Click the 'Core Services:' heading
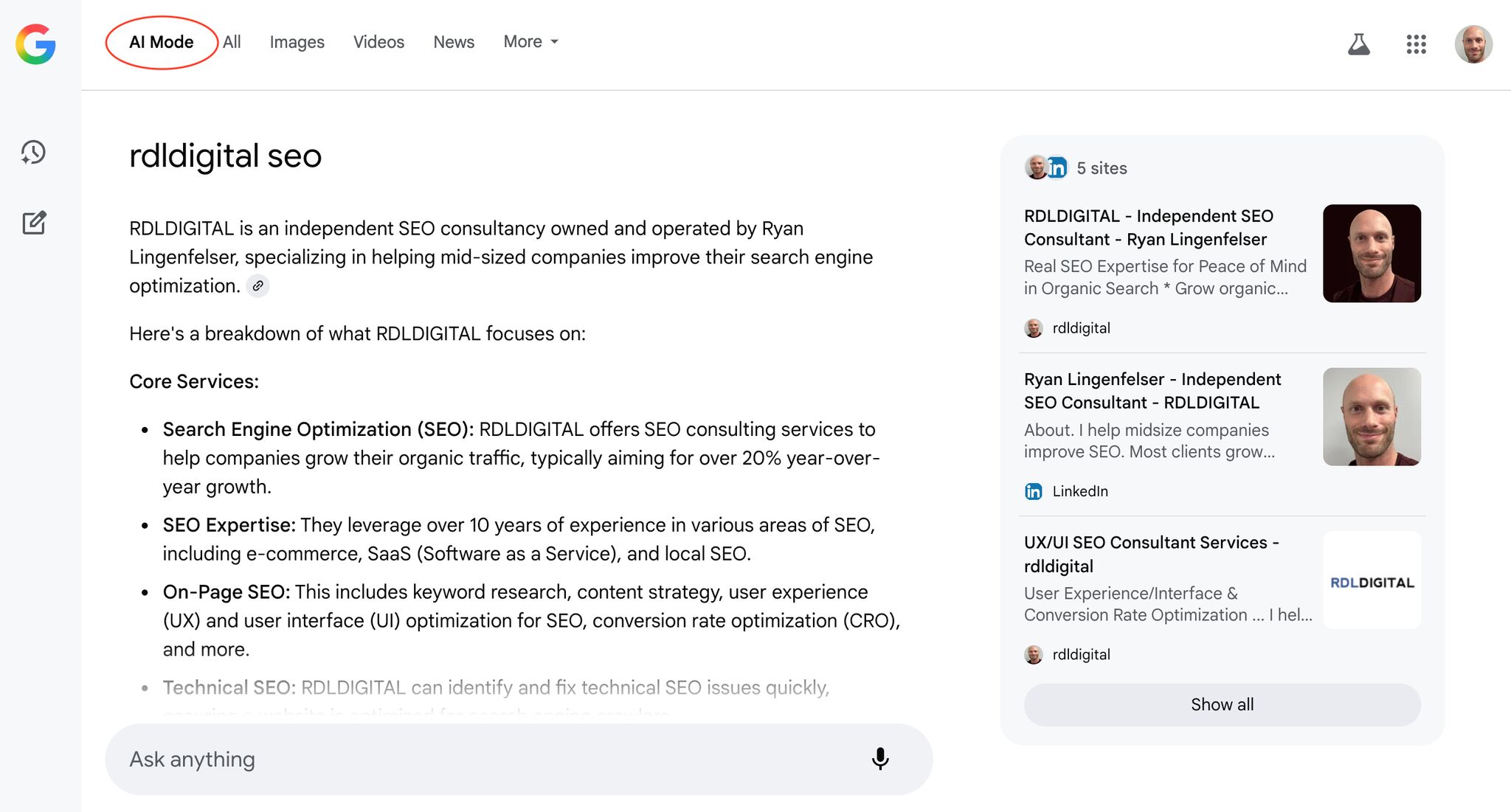Screen dimensions: 1511x812 pyautogui.click(x=194, y=381)
